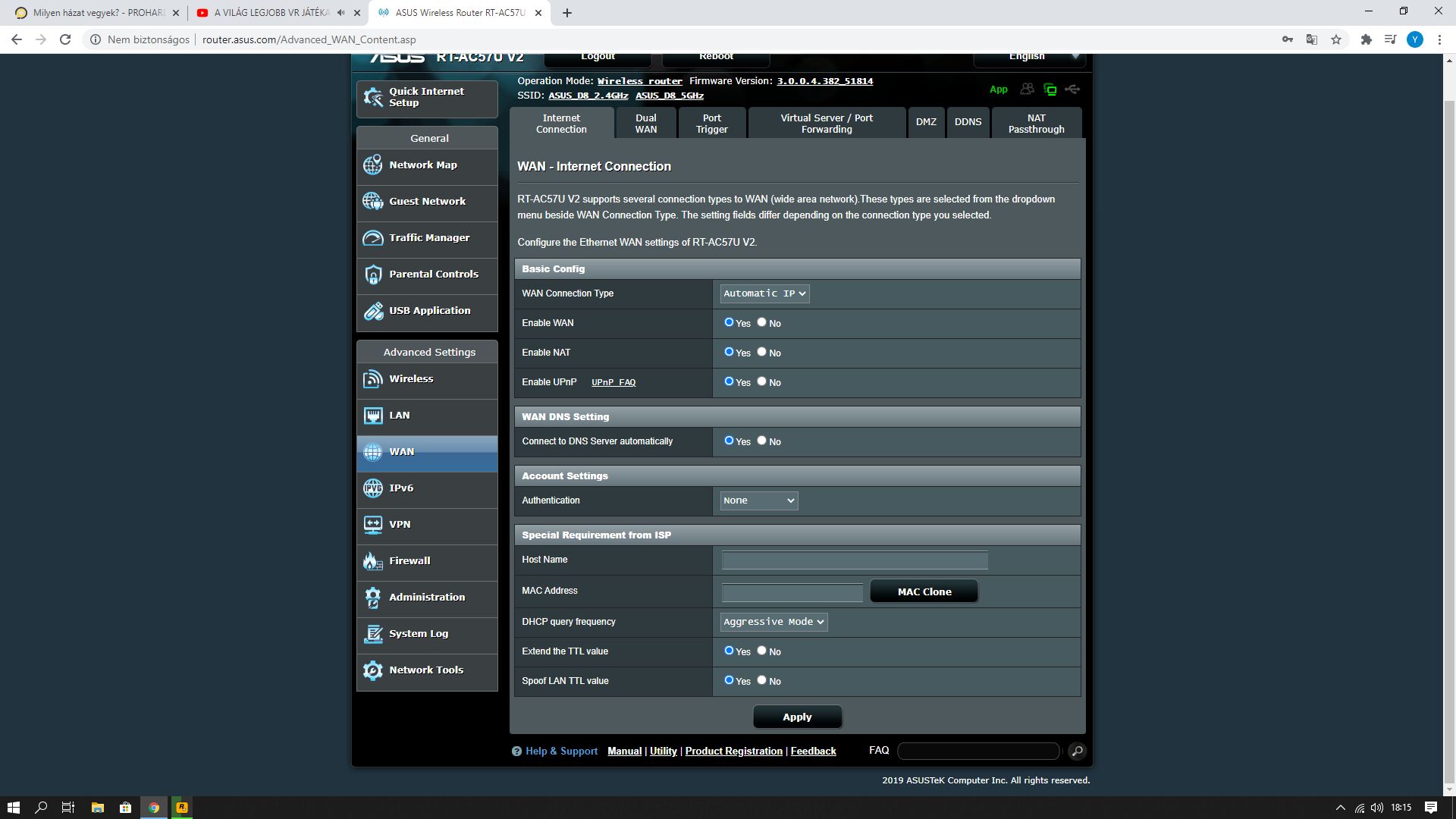Screen dimensions: 1456x819
Task: Set Spoof LAN TTL value to No
Action: [761, 680]
